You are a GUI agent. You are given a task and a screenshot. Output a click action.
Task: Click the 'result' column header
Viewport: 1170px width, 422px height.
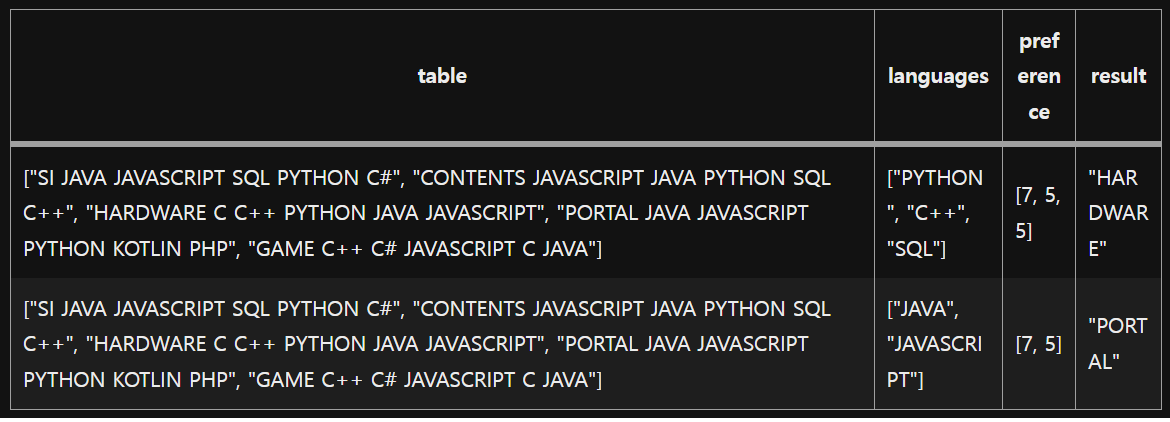[1118, 75]
